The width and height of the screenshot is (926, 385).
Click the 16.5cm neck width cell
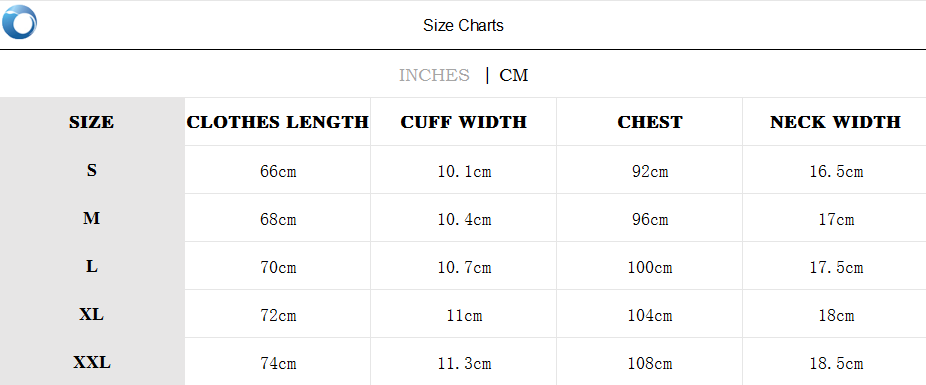pos(836,171)
